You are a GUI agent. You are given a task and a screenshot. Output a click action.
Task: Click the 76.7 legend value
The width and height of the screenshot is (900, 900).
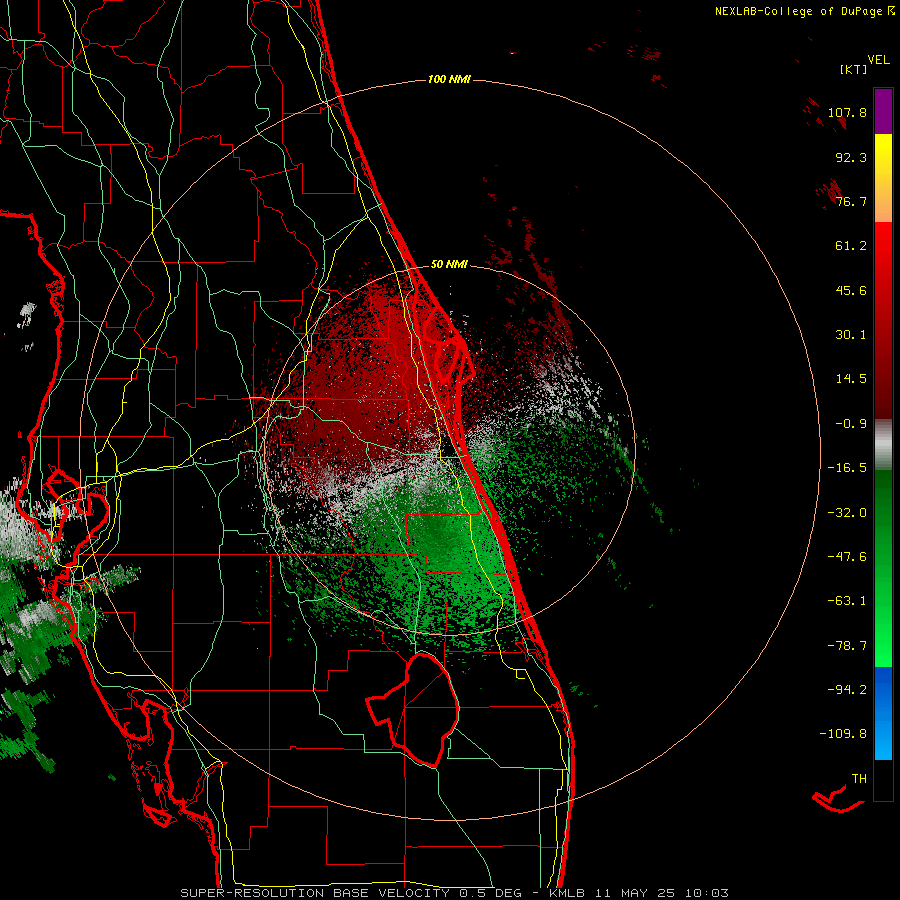(x=851, y=201)
